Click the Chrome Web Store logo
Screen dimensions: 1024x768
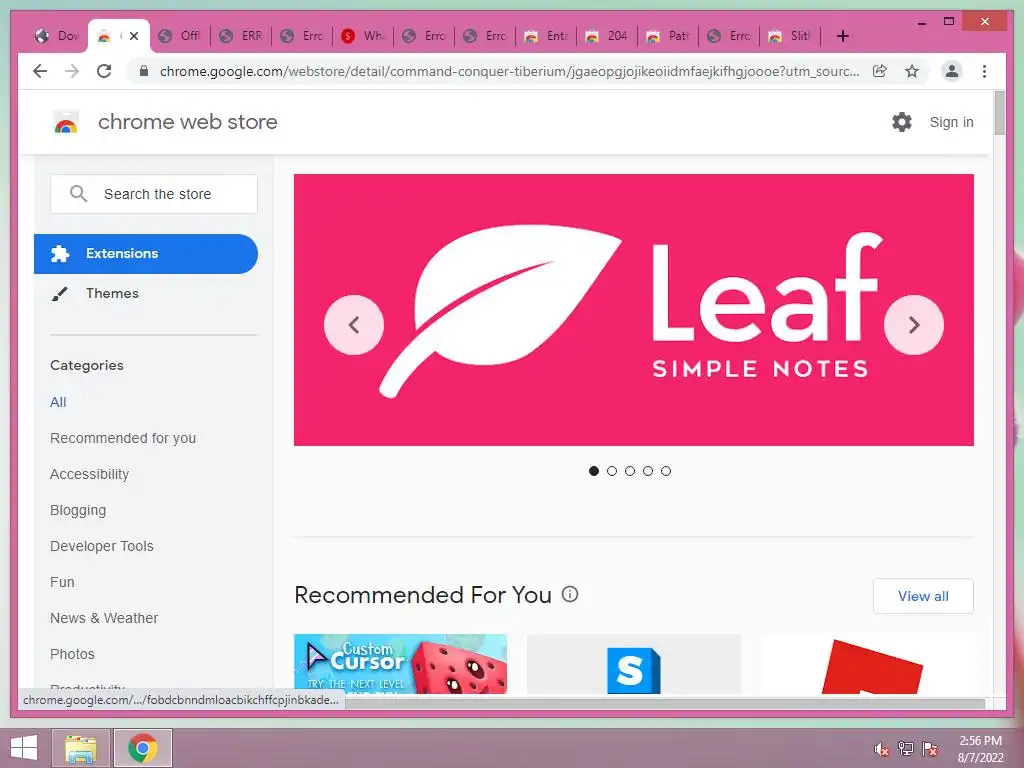click(65, 122)
